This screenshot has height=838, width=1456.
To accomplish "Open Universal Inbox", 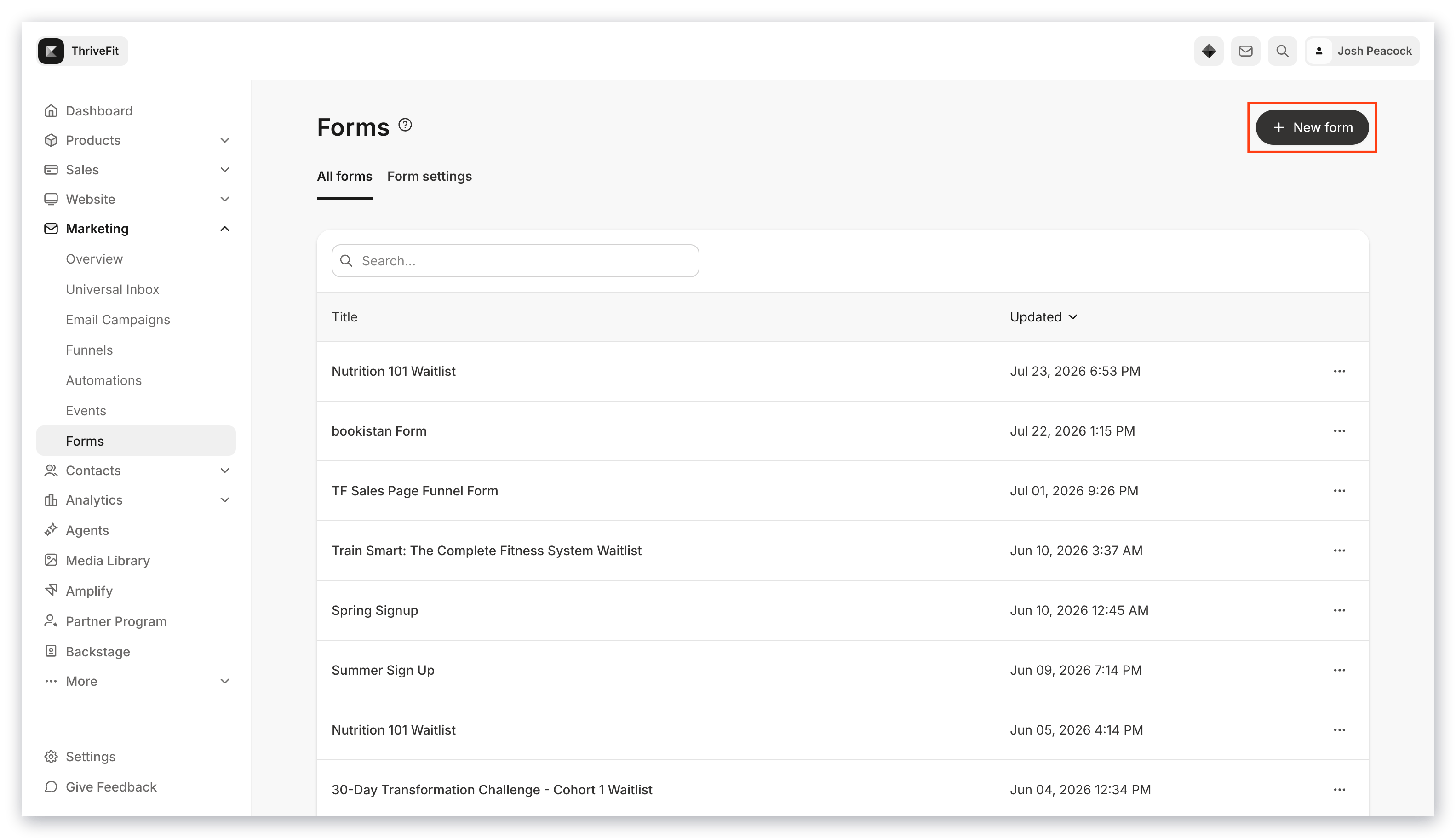I will coord(112,289).
